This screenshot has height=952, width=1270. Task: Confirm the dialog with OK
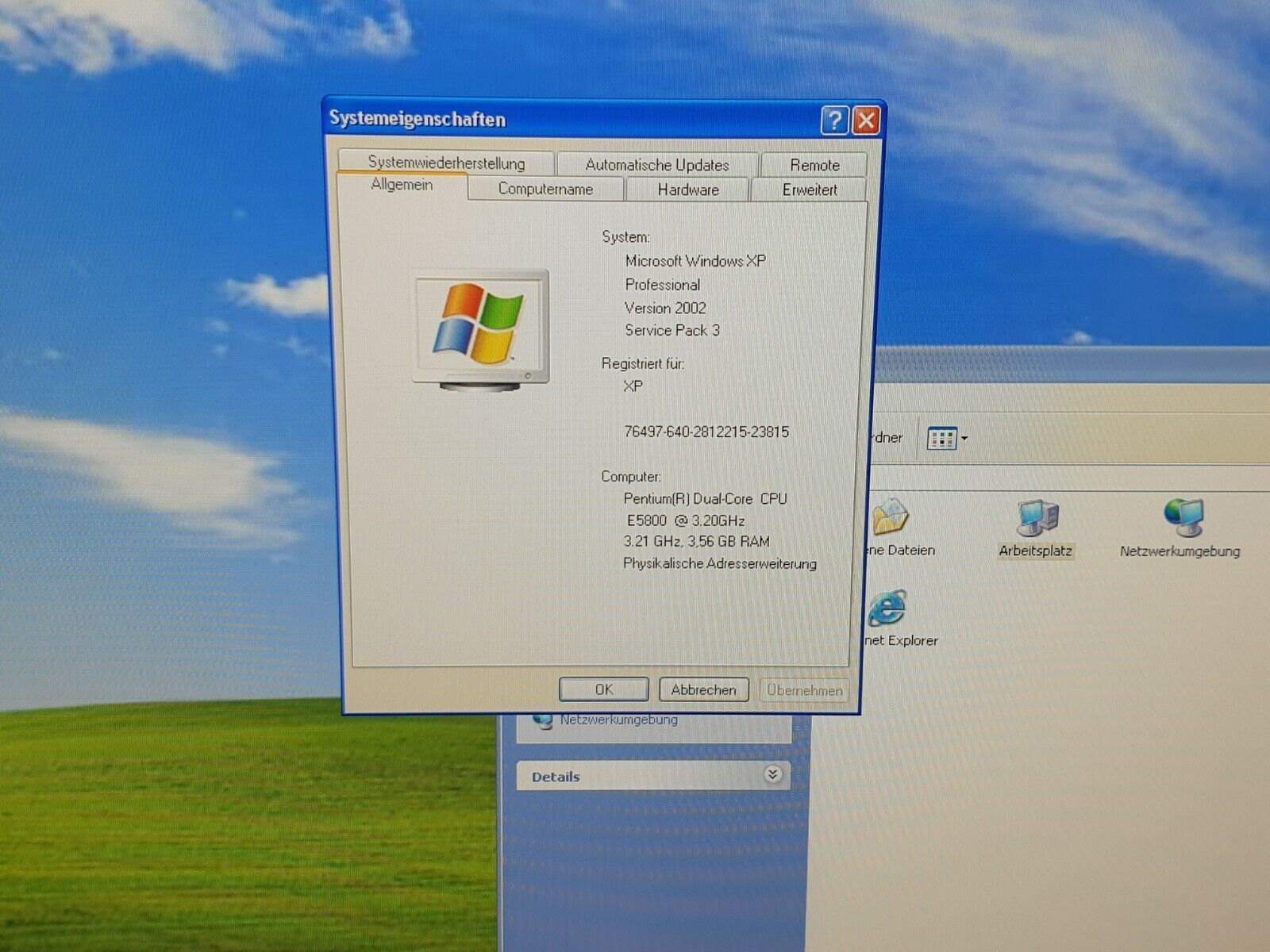point(604,689)
